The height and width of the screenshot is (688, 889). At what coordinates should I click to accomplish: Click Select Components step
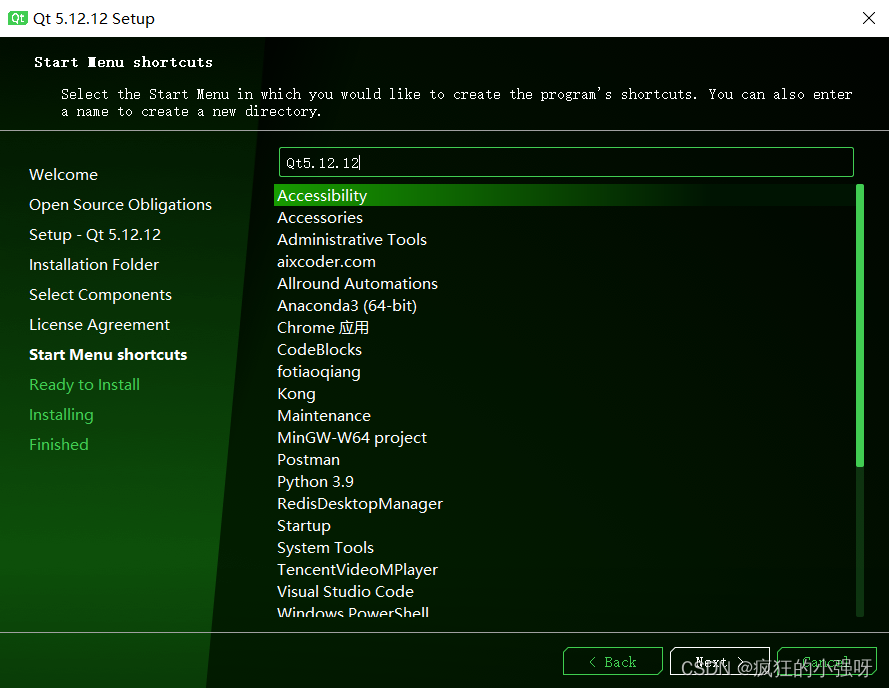pos(100,294)
